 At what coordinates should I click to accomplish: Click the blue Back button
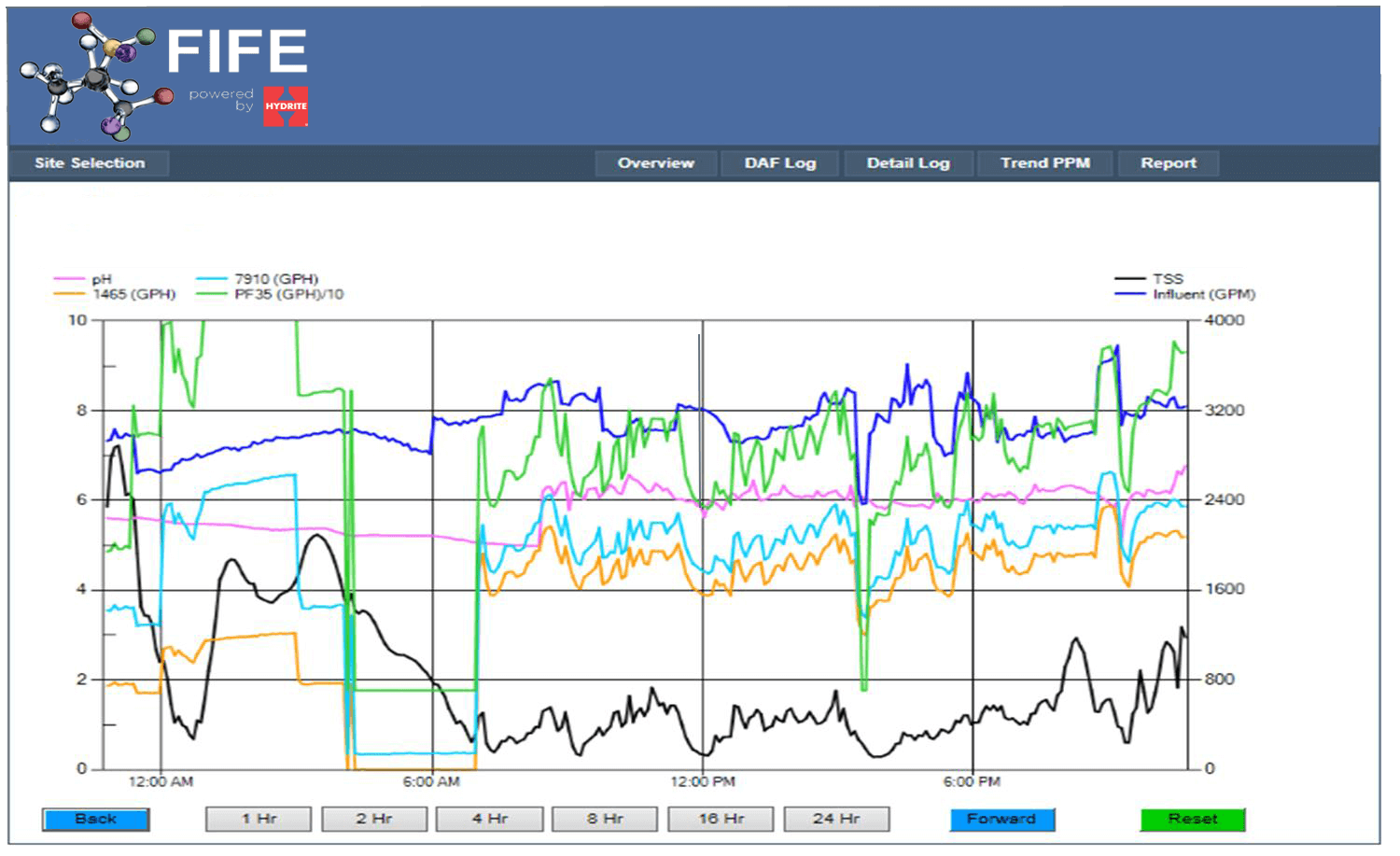point(95,820)
